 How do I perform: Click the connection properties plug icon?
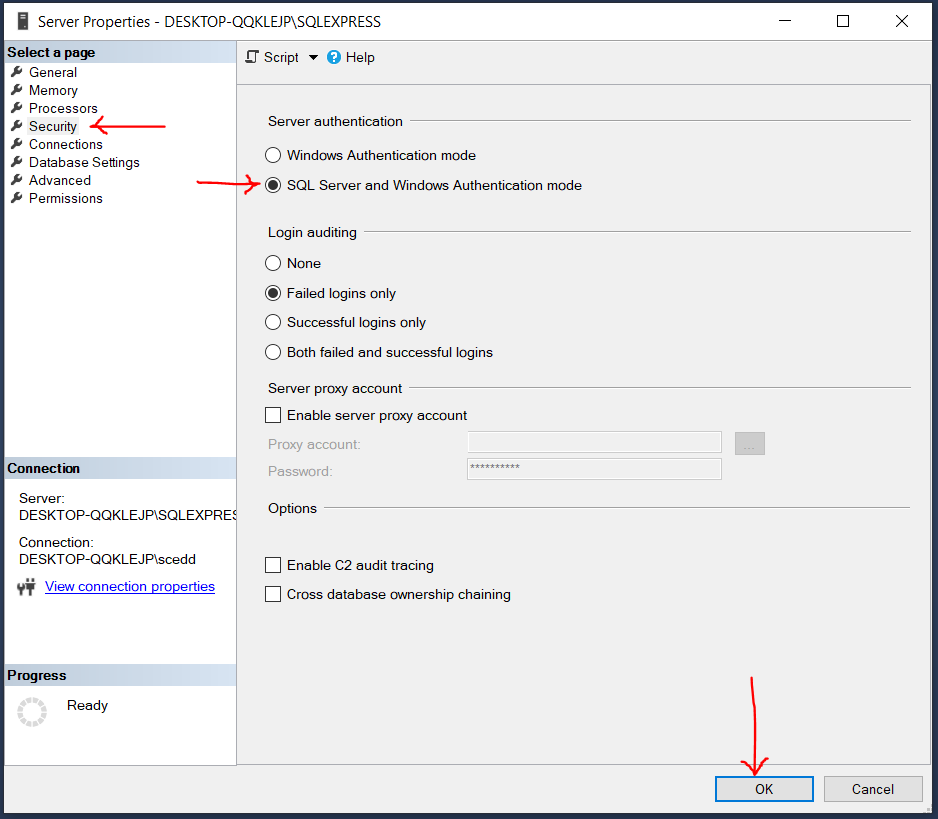click(x=26, y=587)
